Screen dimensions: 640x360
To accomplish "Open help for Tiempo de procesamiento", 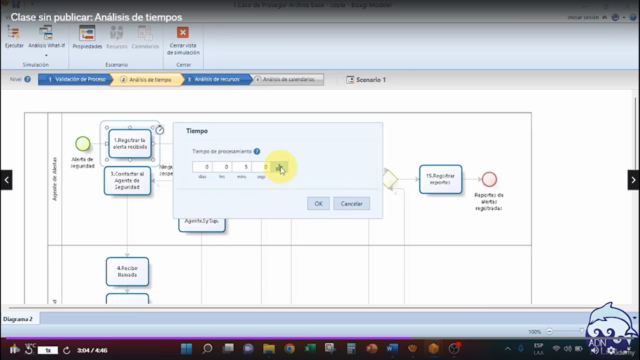I will pyautogui.click(x=257, y=151).
